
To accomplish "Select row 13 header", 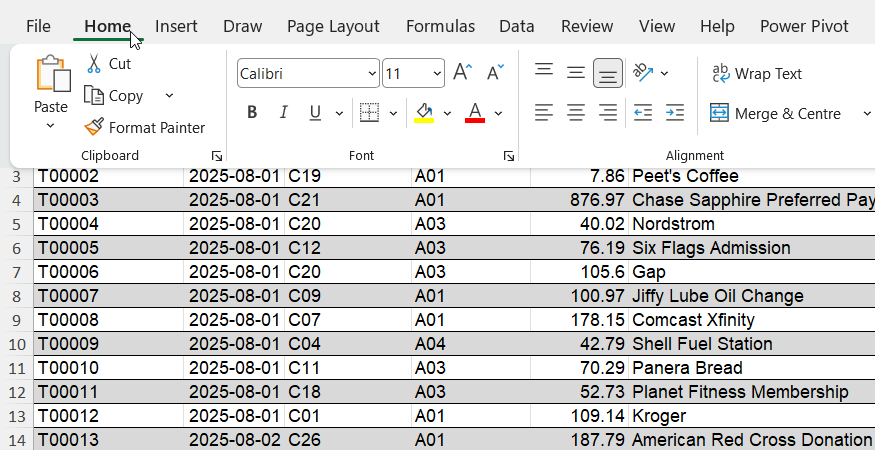I will [x=17, y=415].
